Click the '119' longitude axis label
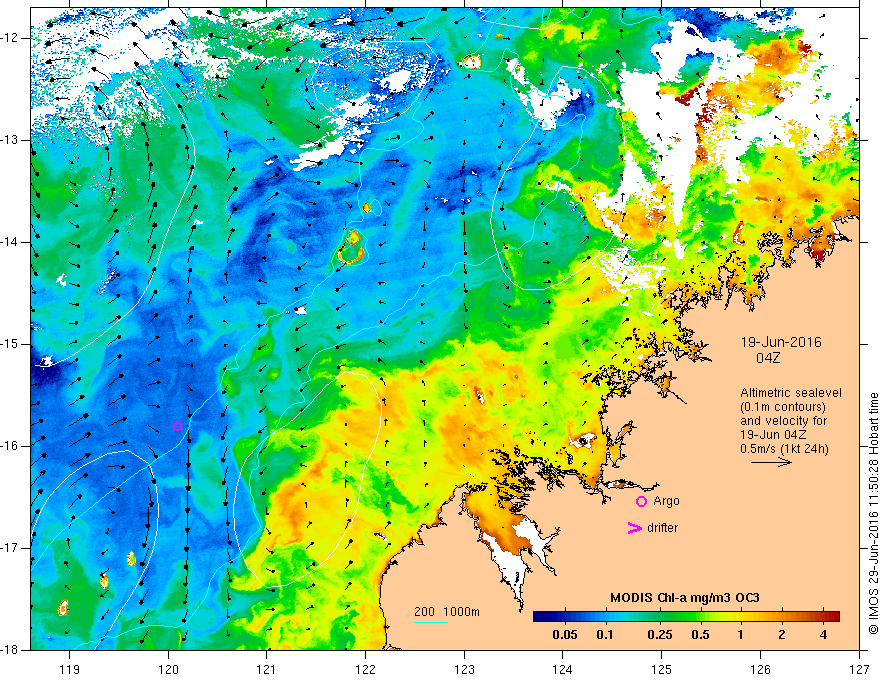This screenshot has height=680, width=880. [70, 669]
